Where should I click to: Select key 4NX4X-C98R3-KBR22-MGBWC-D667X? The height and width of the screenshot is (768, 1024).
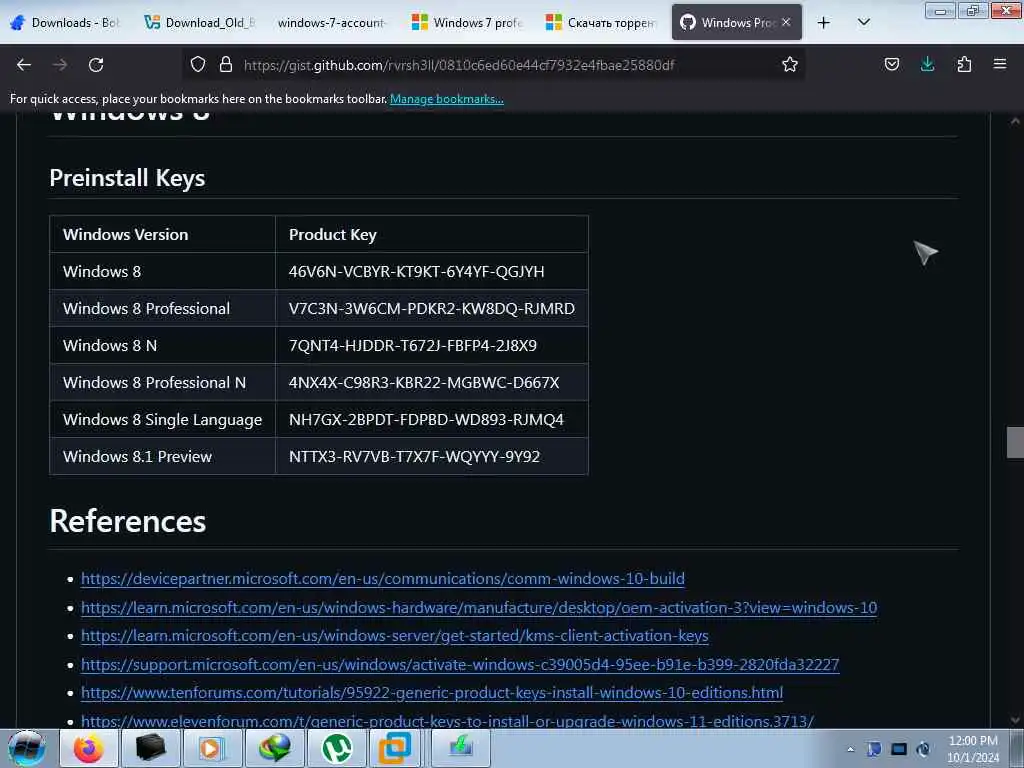[x=424, y=383]
